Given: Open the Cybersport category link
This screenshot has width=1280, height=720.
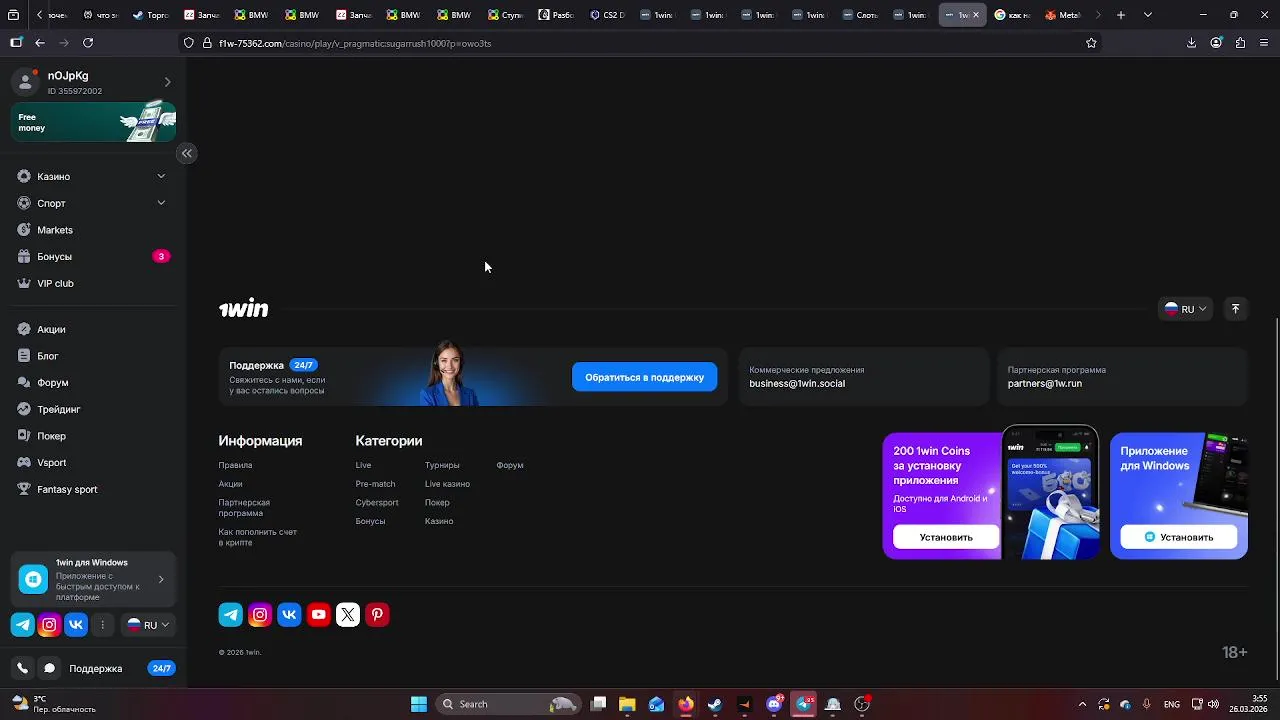Looking at the screenshot, I should (377, 503).
